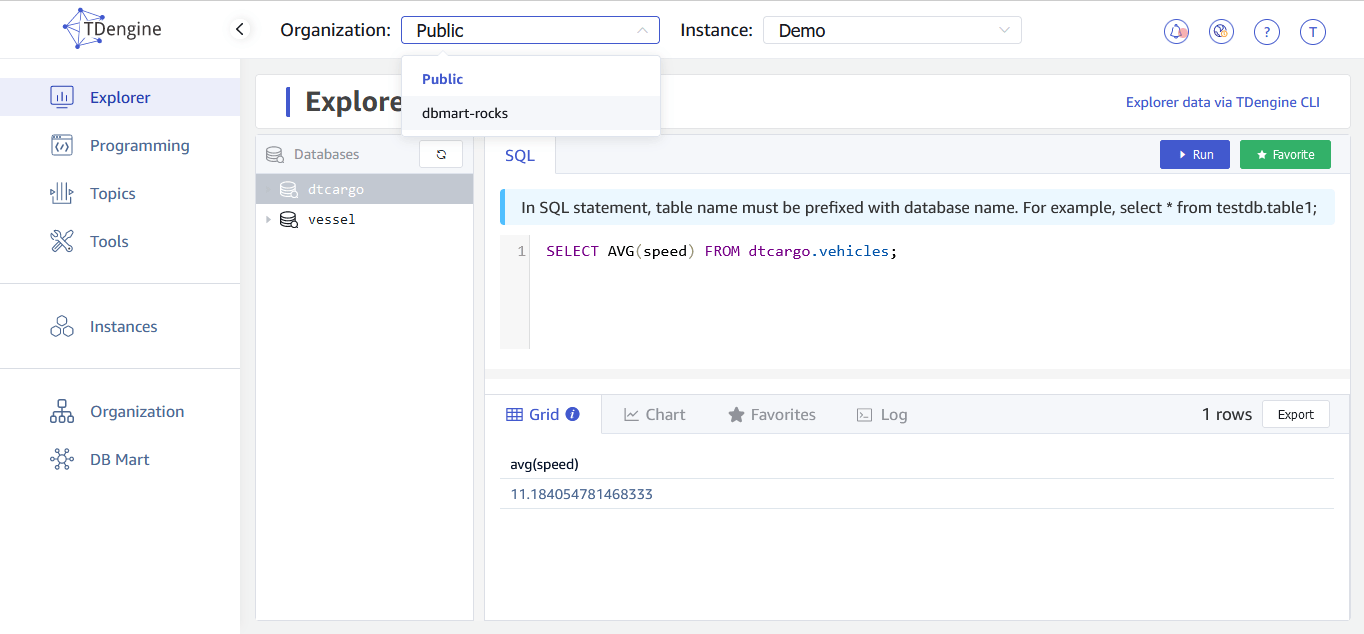This screenshot has height=634, width=1364.
Task: Expand the vessel database tree node
Action: coord(268,219)
